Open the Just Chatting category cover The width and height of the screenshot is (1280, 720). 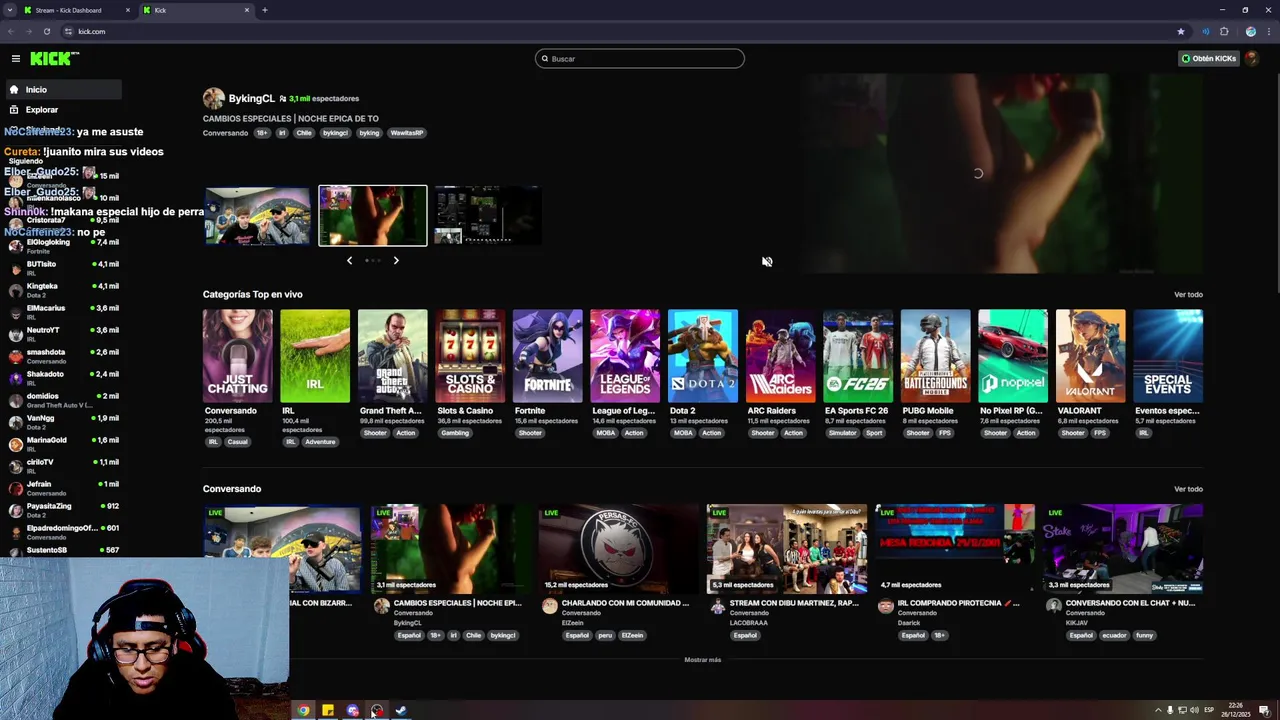pyautogui.click(x=237, y=356)
